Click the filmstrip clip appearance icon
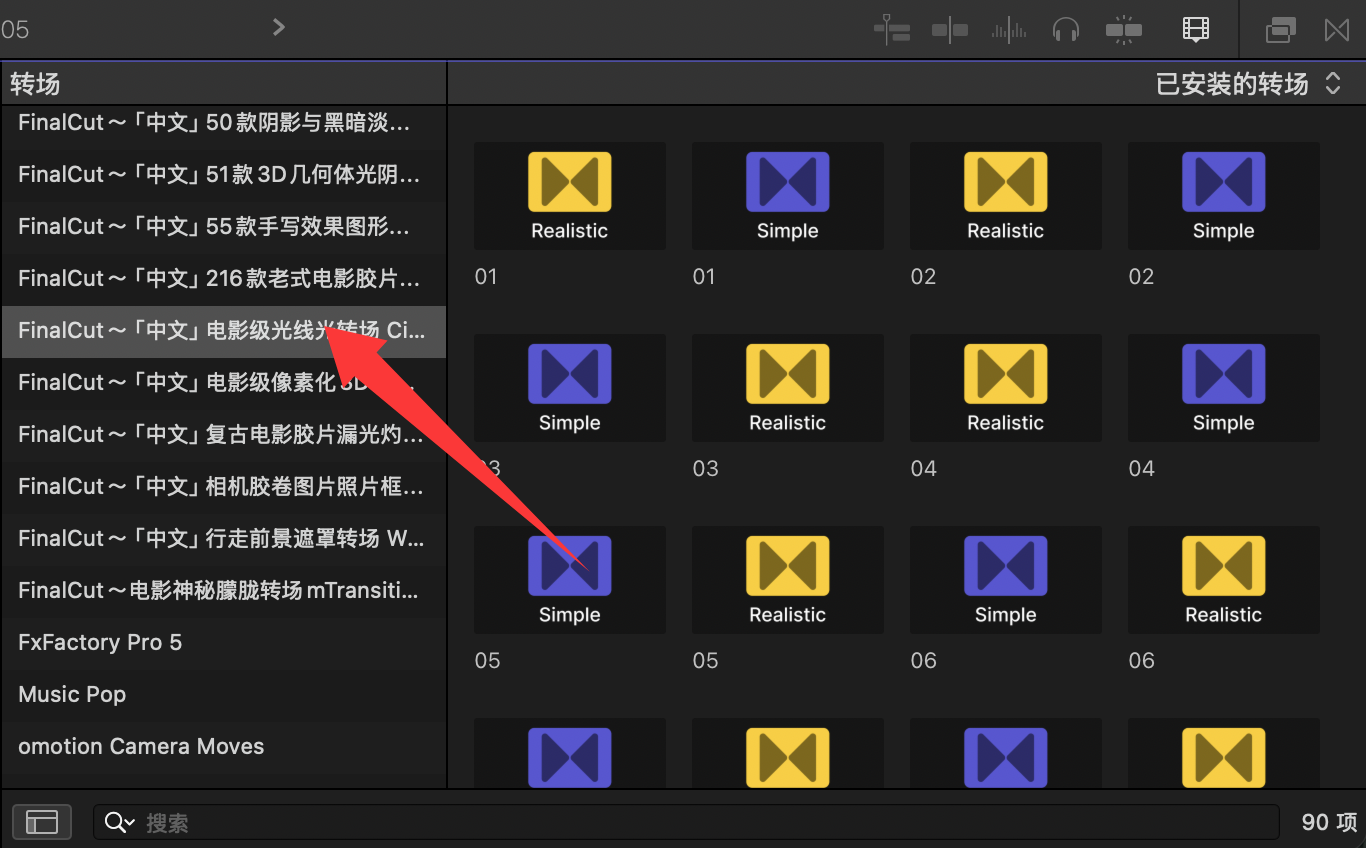 point(1195,30)
